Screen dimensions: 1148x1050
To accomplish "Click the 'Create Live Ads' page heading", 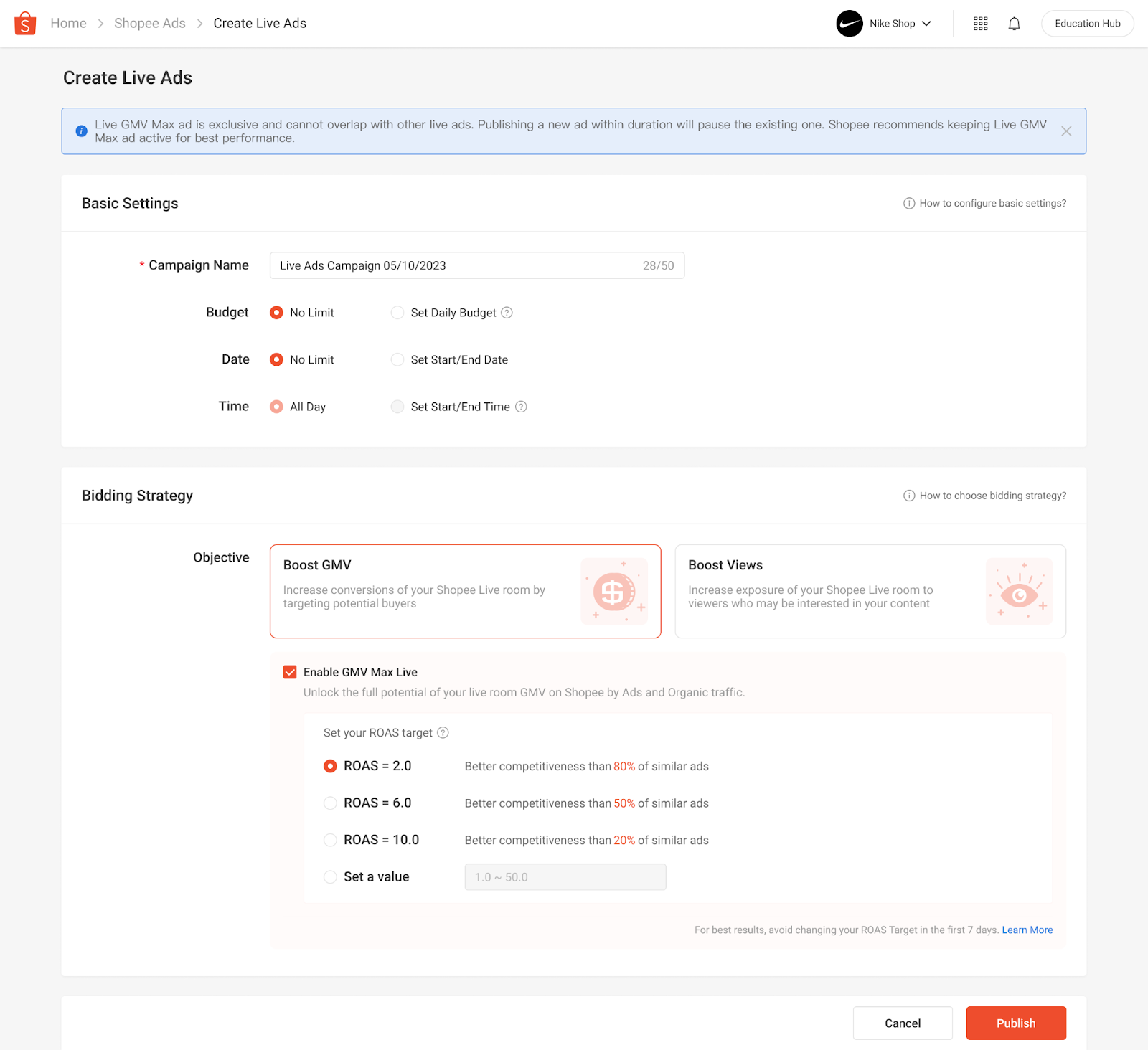I will pyautogui.click(x=128, y=78).
